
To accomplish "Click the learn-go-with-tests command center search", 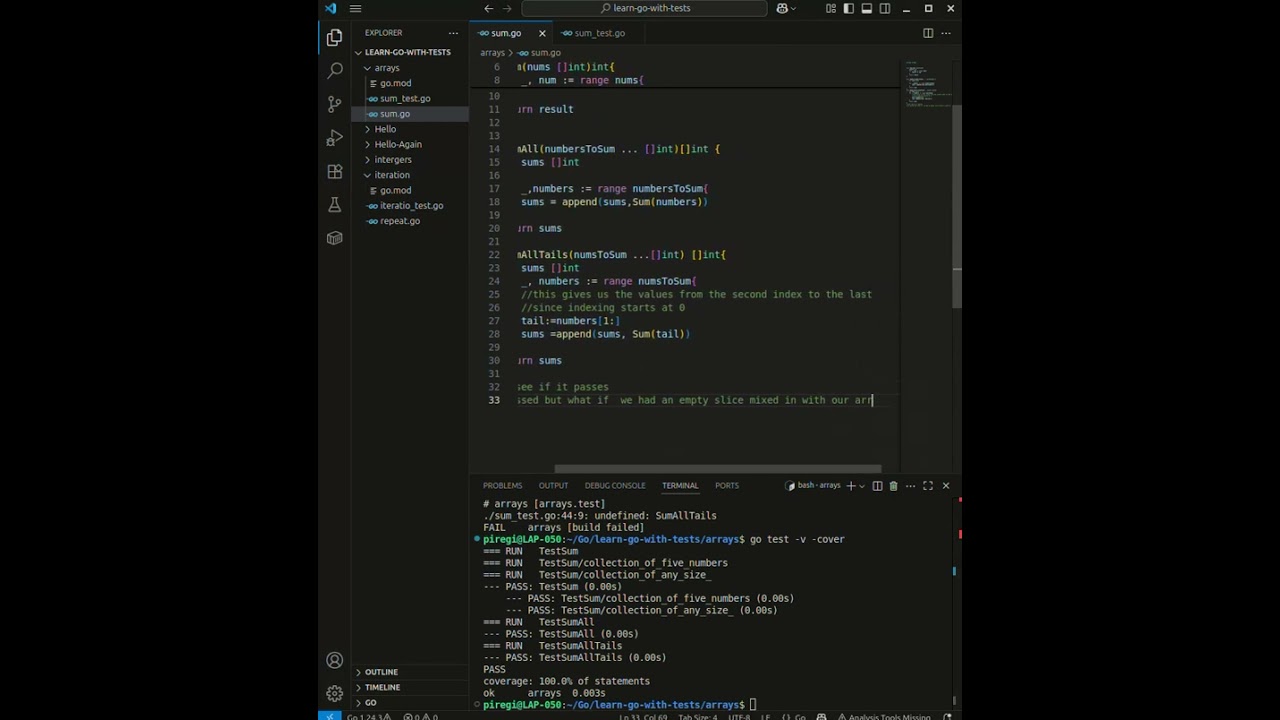I will [x=645, y=8].
